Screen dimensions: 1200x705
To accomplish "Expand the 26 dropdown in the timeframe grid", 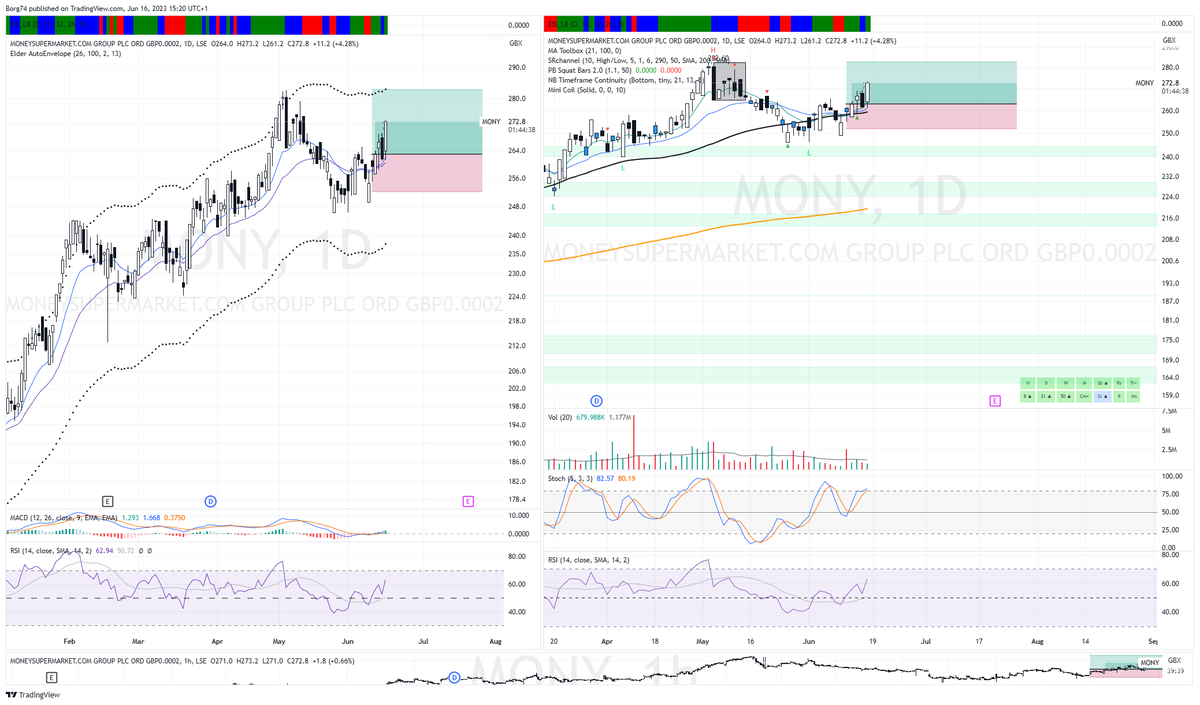I will click(1103, 381).
